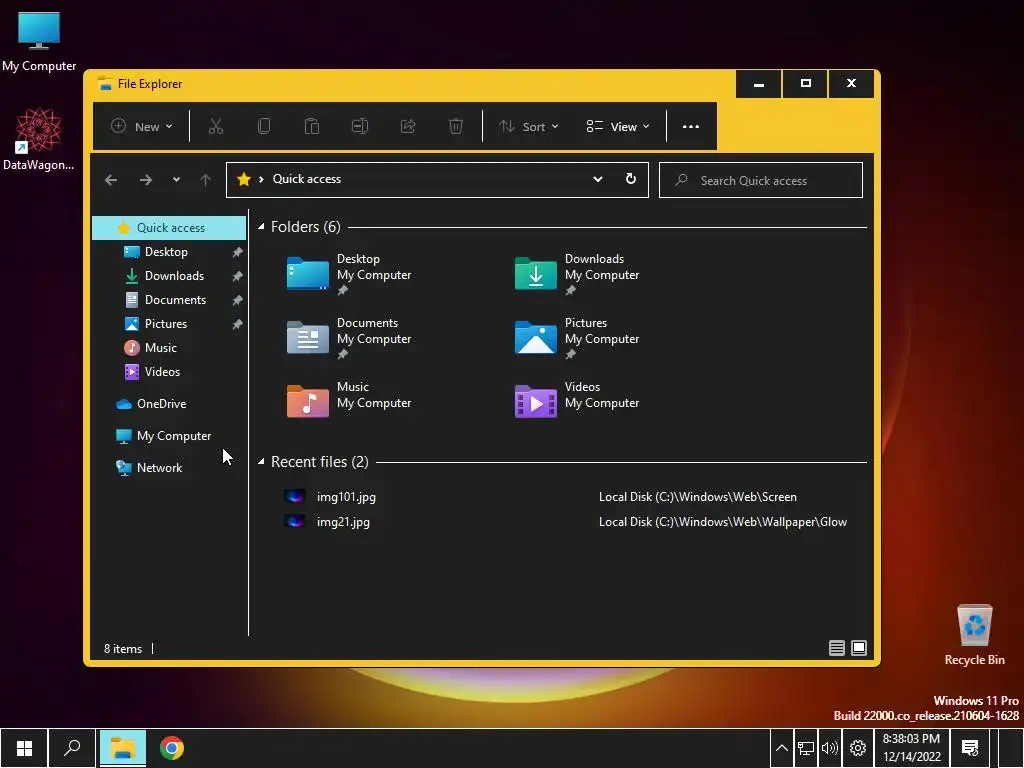Viewport: 1024px width, 768px height.
Task: Click the path ending in Wallpaper\Glow
Action: 723,522
